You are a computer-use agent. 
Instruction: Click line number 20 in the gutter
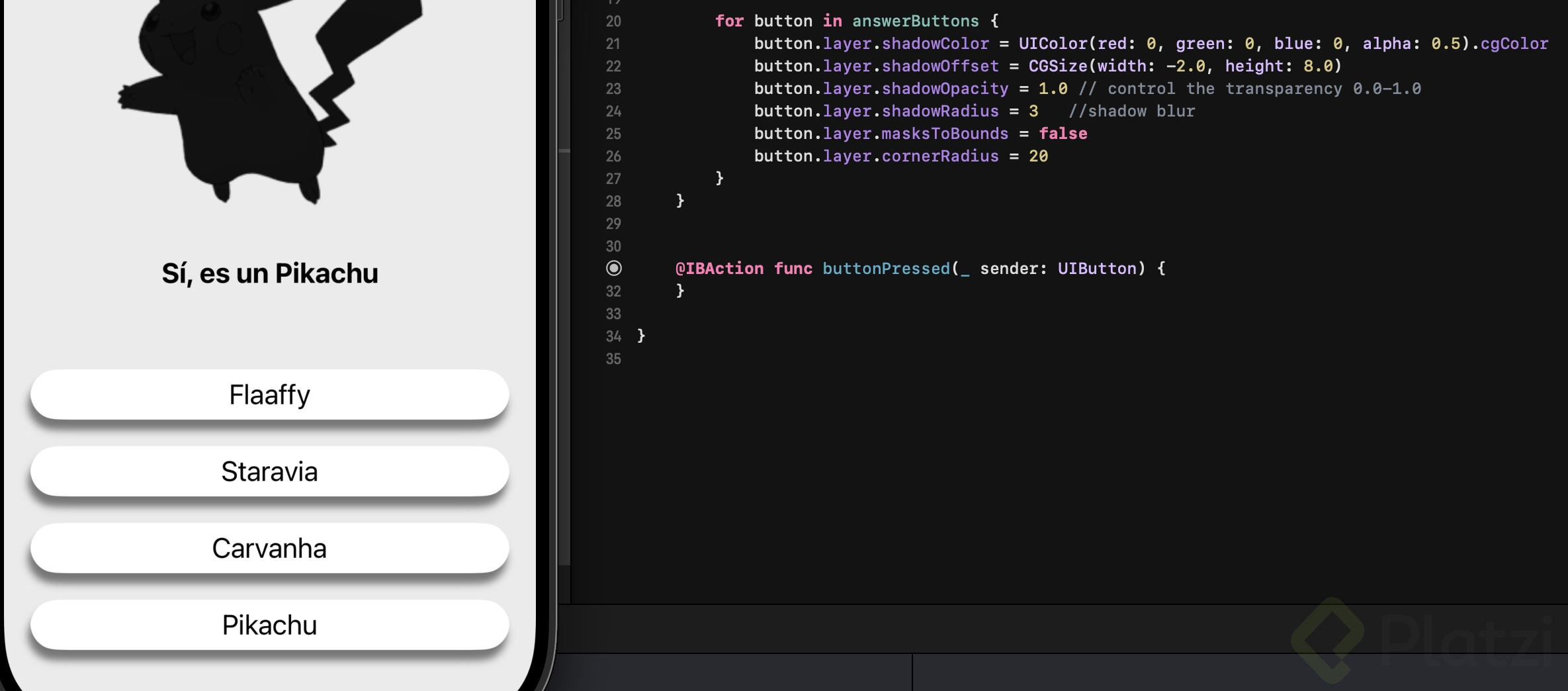tap(613, 21)
